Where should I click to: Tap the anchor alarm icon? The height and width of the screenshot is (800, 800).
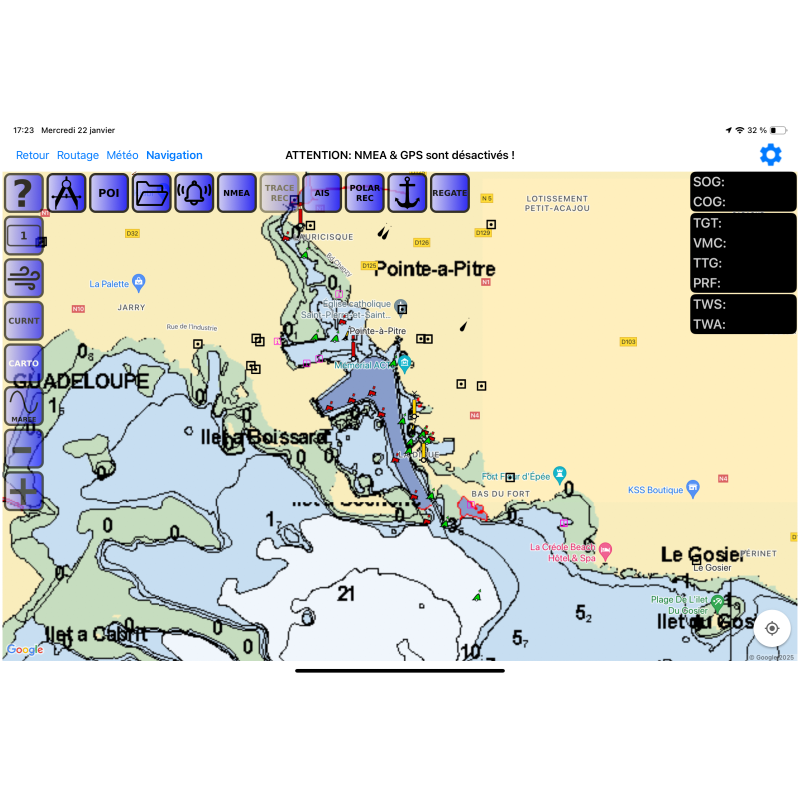click(x=407, y=193)
